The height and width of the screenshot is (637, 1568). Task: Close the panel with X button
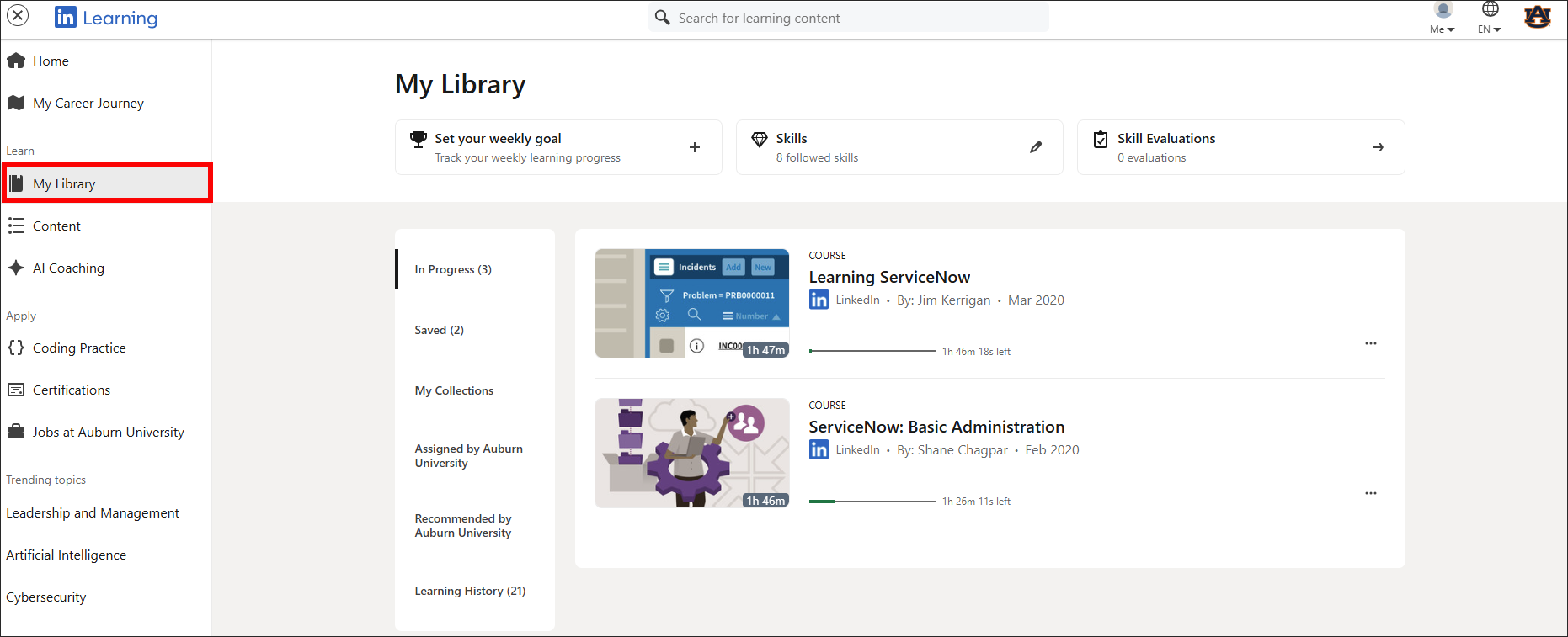(x=18, y=16)
